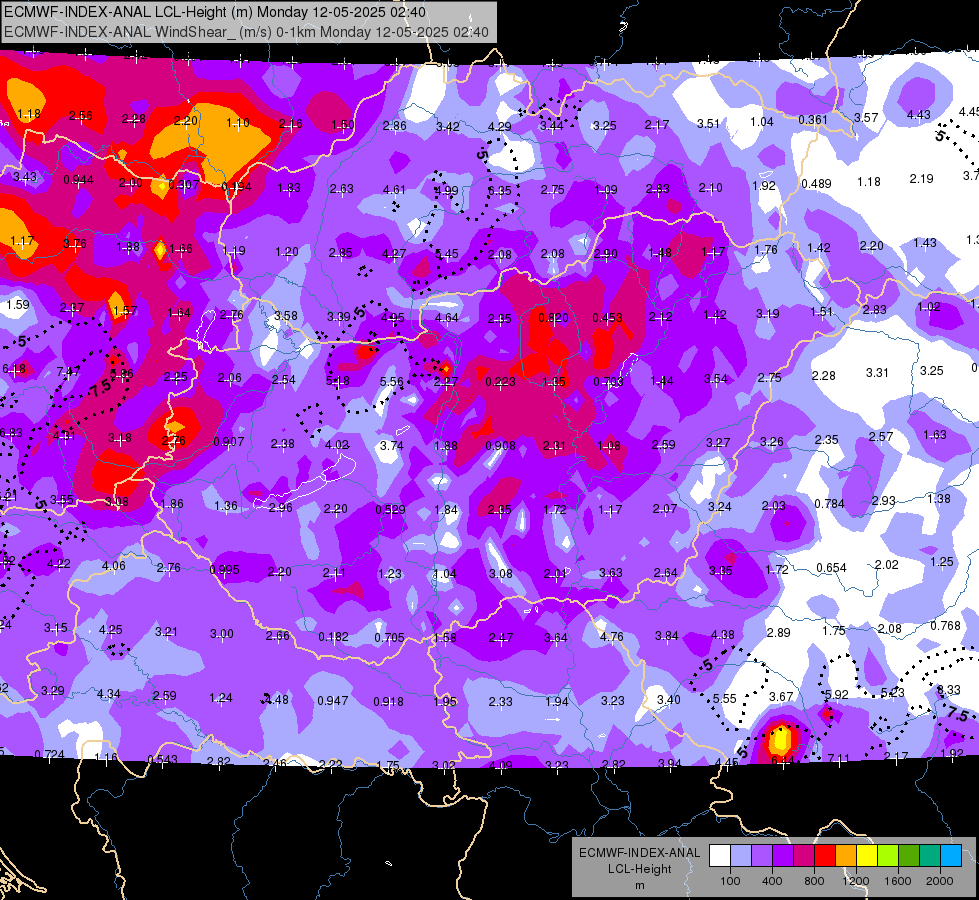This screenshot has width=979, height=900.
Task: Click the wind shear value 0.654
Action: click(832, 567)
